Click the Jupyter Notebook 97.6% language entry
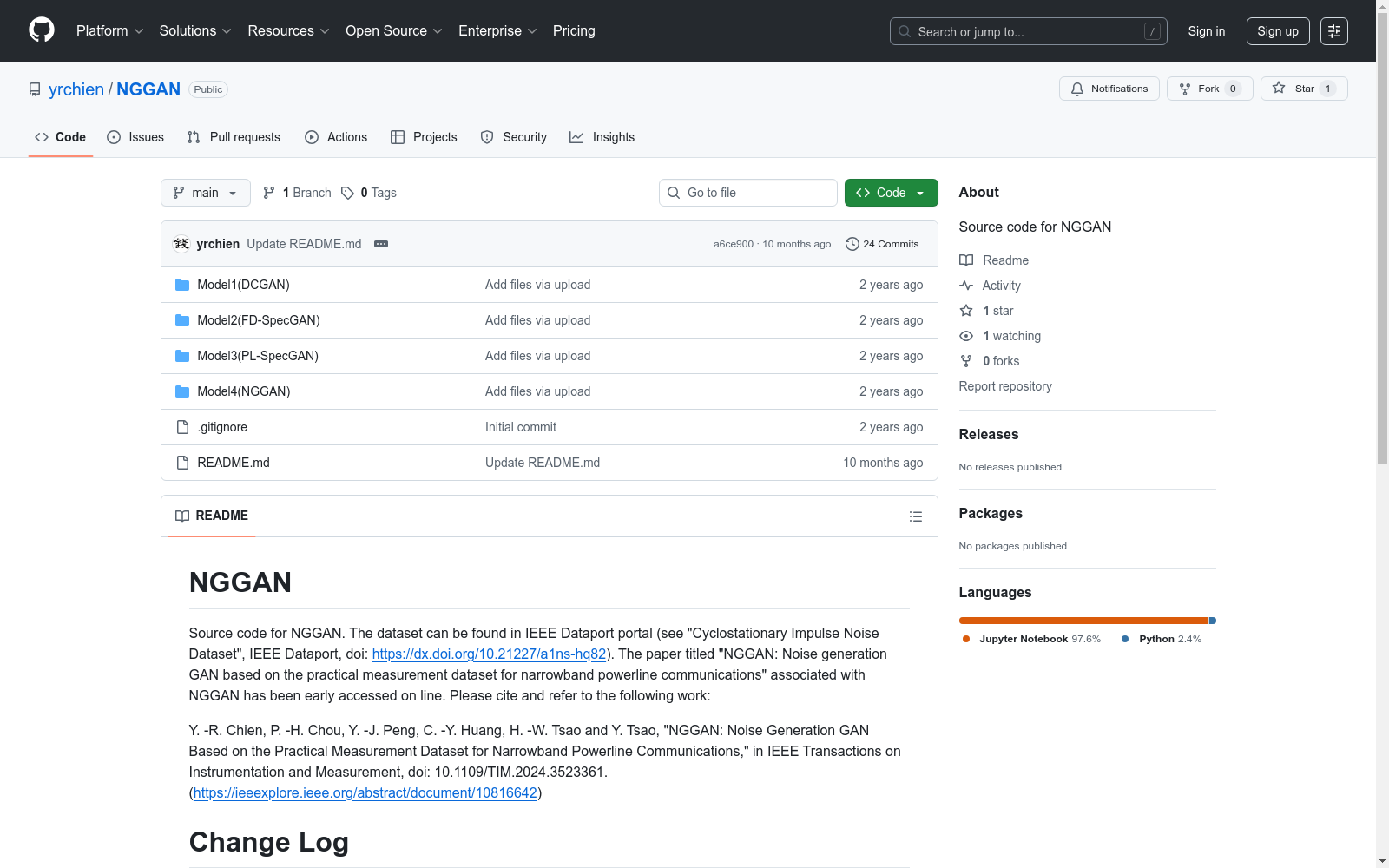Viewport: 1389px width, 868px height. [x=1031, y=639]
